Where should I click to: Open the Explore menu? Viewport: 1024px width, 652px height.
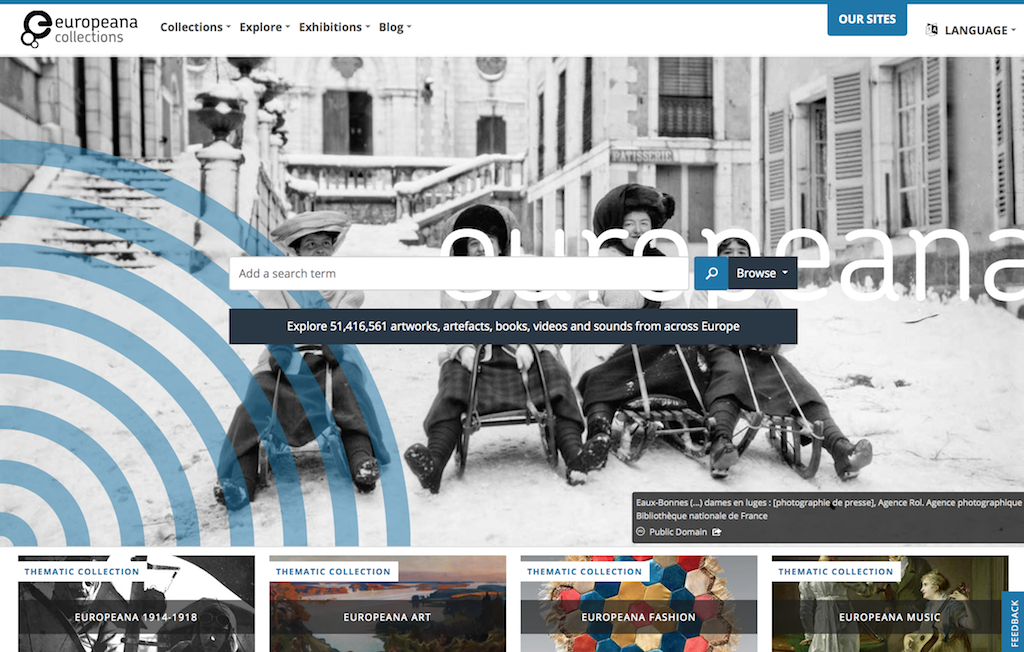click(x=264, y=27)
